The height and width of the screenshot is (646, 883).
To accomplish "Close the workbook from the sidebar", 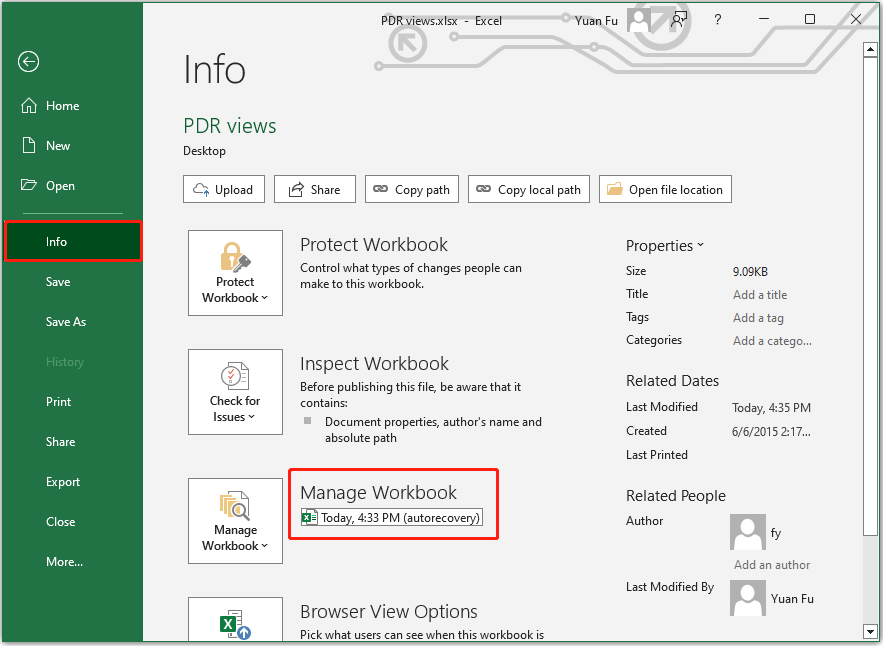I will click(72, 522).
